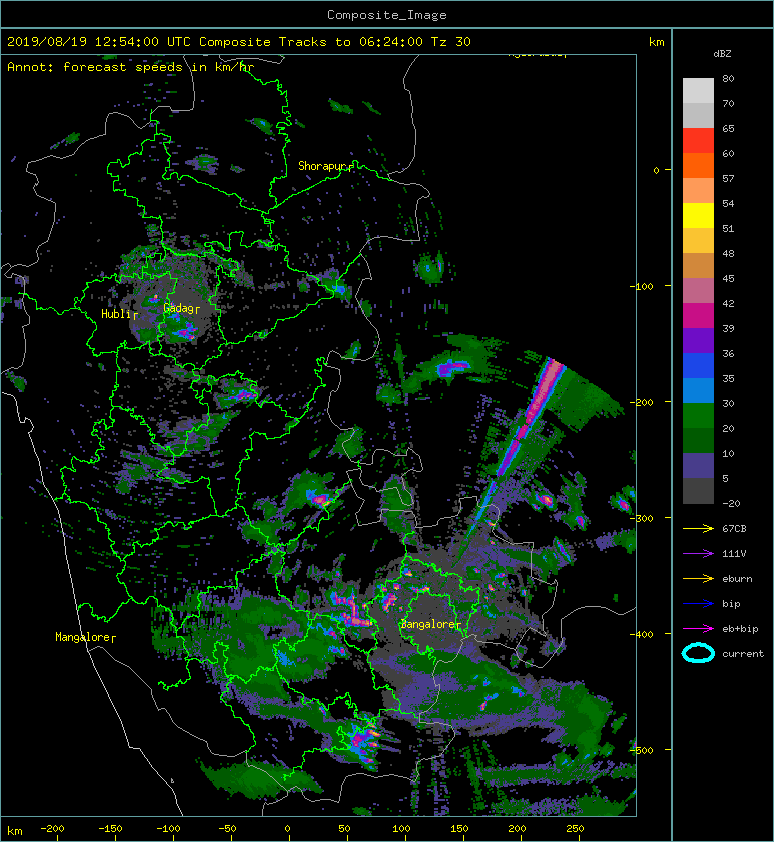Click the '50' tick on bottom axis
This screenshot has width=774, height=842.
(x=344, y=829)
